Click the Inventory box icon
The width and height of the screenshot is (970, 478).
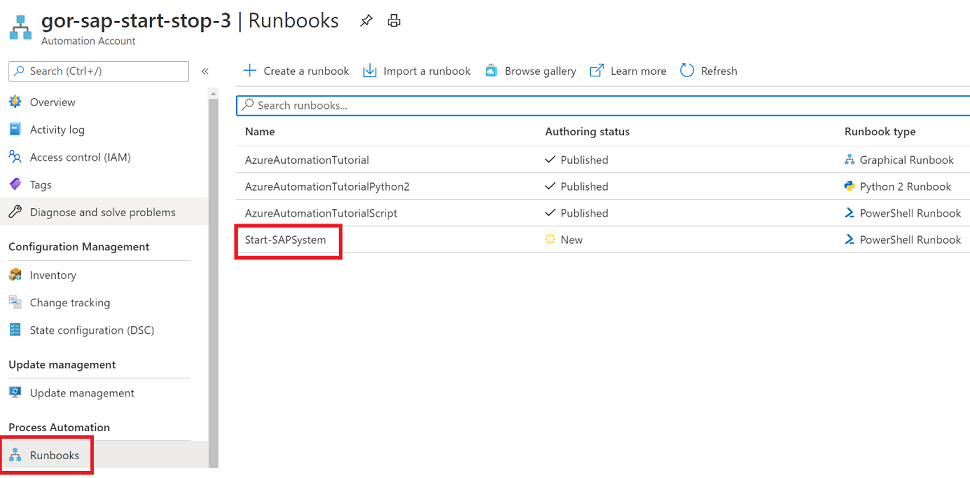[x=15, y=275]
